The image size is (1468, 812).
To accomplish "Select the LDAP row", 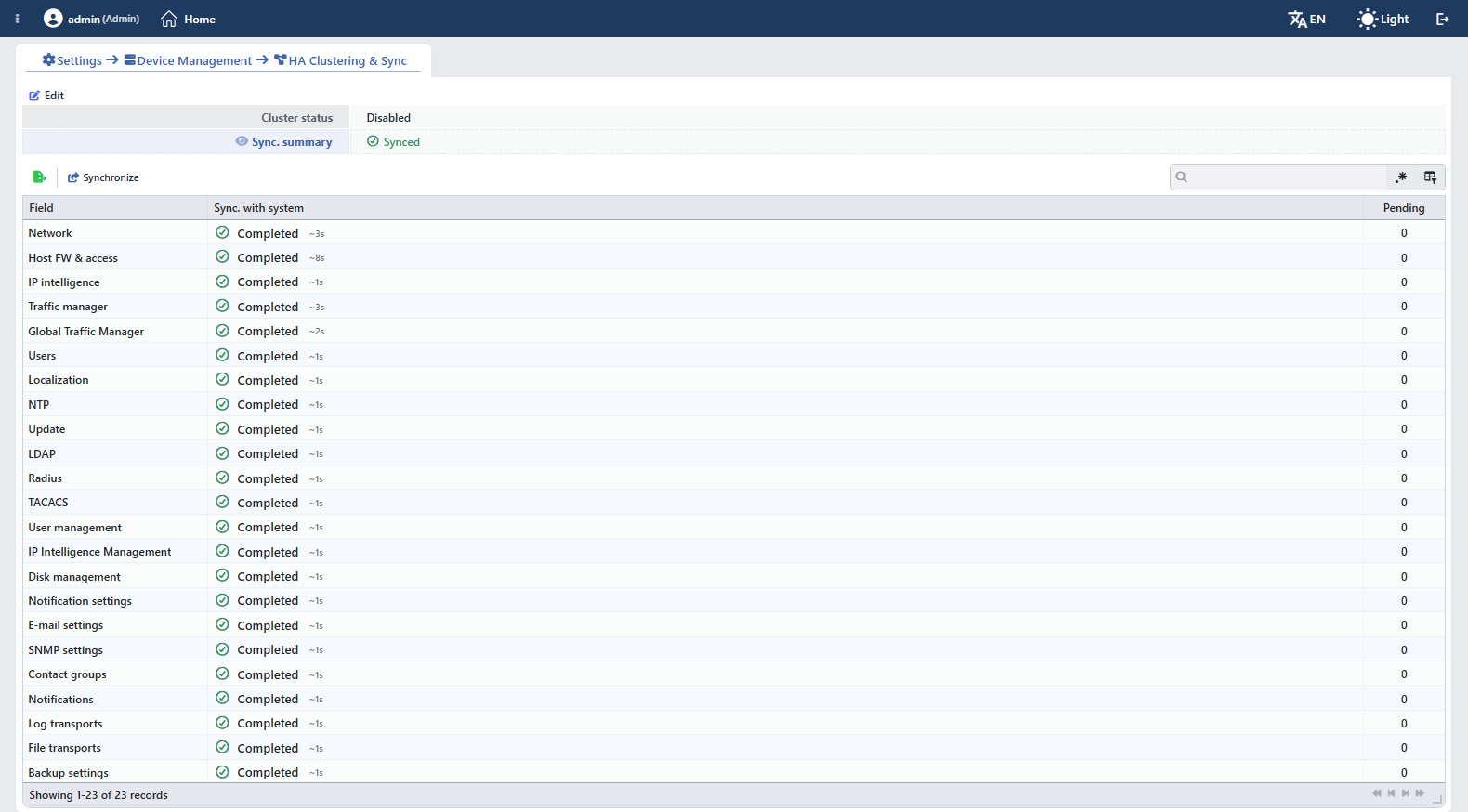I will tap(734, 453).
